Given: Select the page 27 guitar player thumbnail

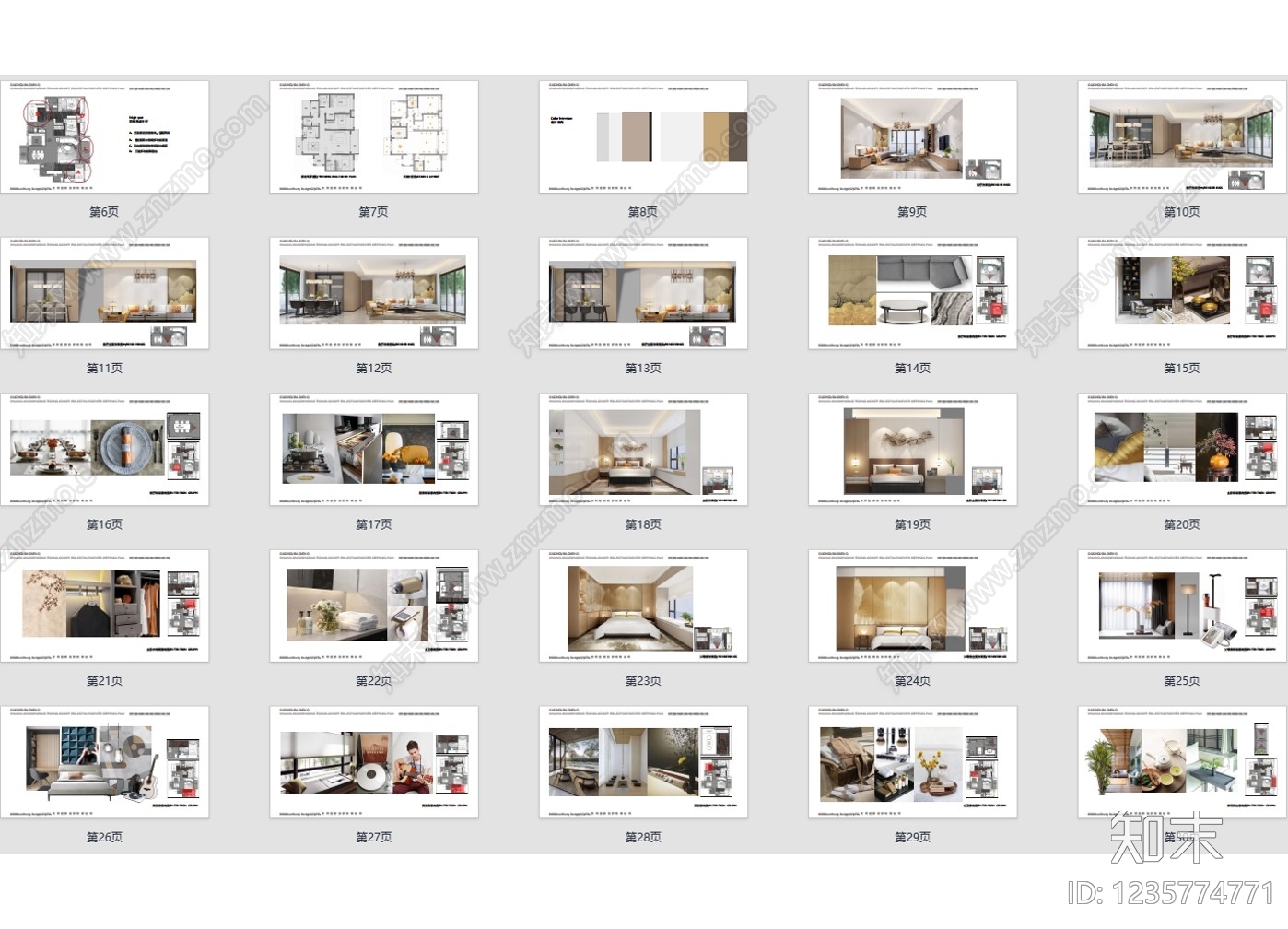Looking at the screenshot, I should tap(374, 762).
